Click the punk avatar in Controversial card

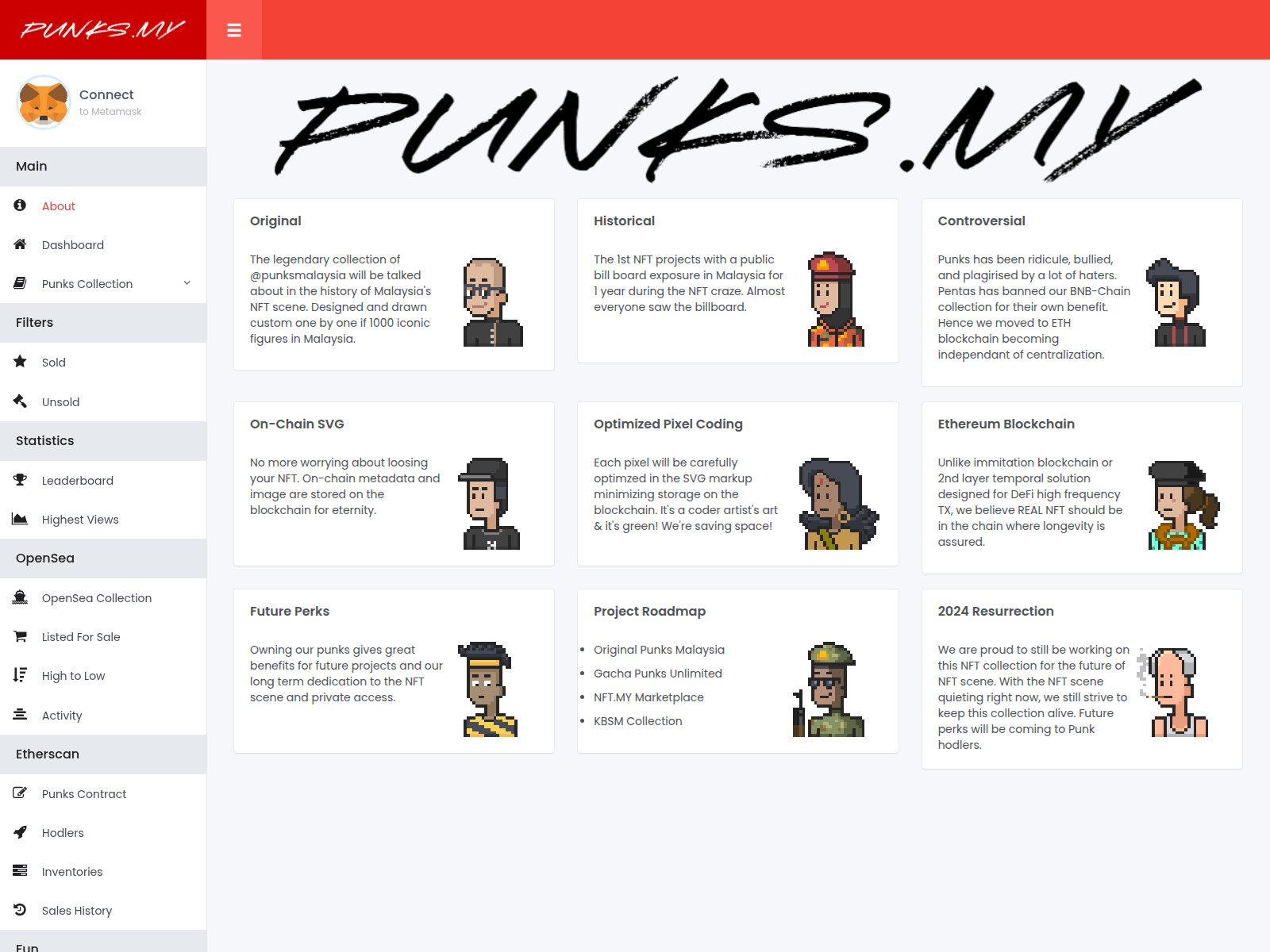coord(1176,302)
